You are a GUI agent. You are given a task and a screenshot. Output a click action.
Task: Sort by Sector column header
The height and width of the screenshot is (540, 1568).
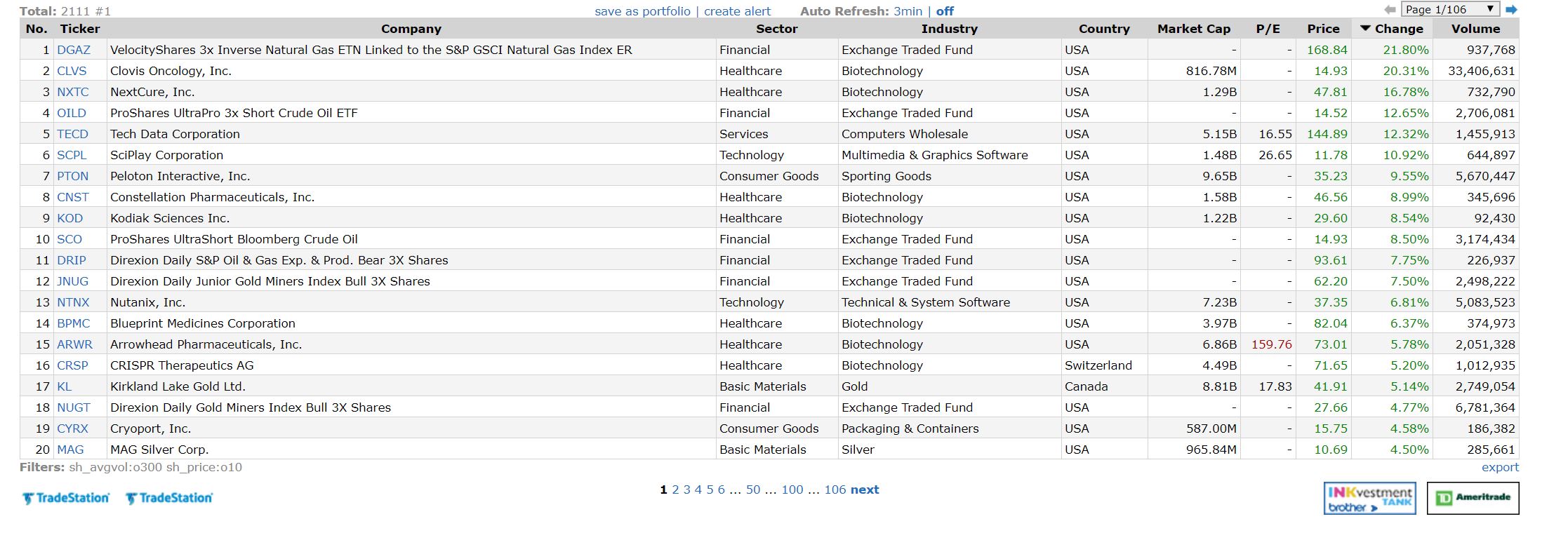click(776, 29)
